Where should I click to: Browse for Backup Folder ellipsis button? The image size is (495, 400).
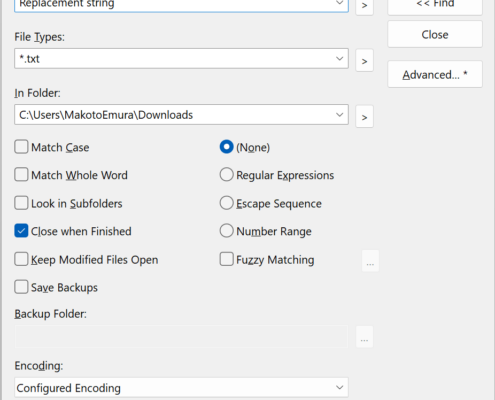pos(364,337)
